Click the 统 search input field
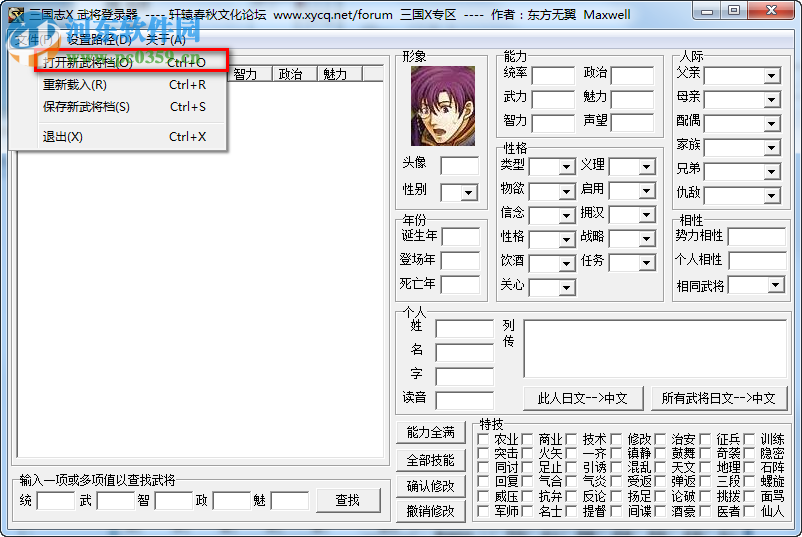Viewport: 802px width, 537px height. (56, 501)
